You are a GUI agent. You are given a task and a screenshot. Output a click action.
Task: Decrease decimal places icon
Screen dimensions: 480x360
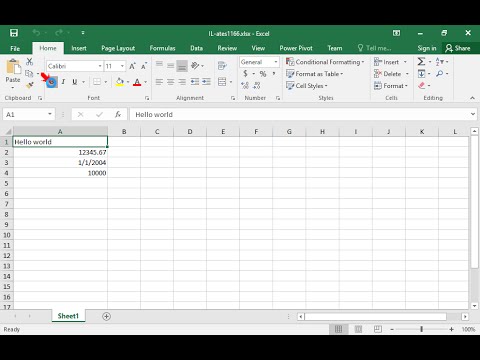coord(257,86)
